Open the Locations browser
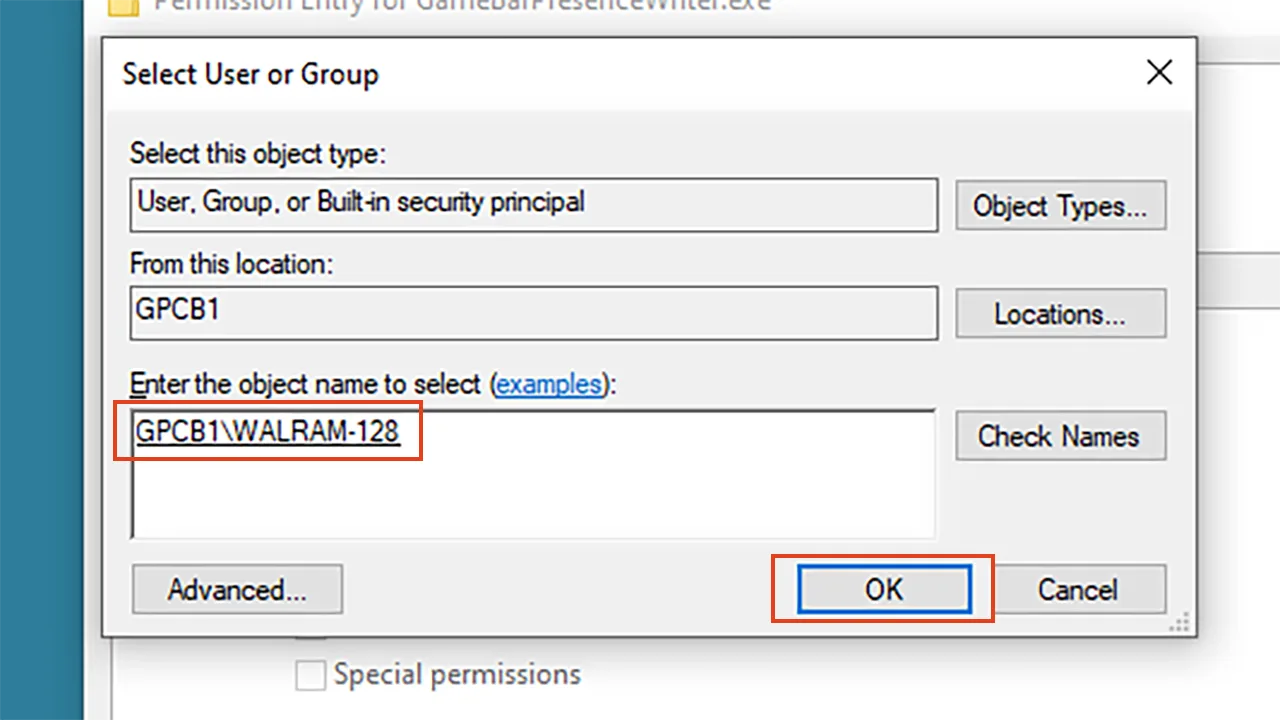The width and height of the screenshot is (1280, 720). click(x=1060, y=314)
